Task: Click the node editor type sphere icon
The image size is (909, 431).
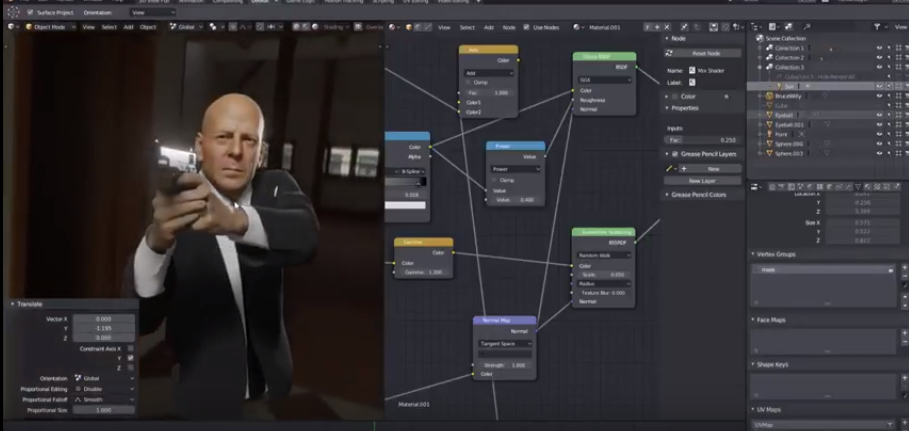Action: (393, 27)
